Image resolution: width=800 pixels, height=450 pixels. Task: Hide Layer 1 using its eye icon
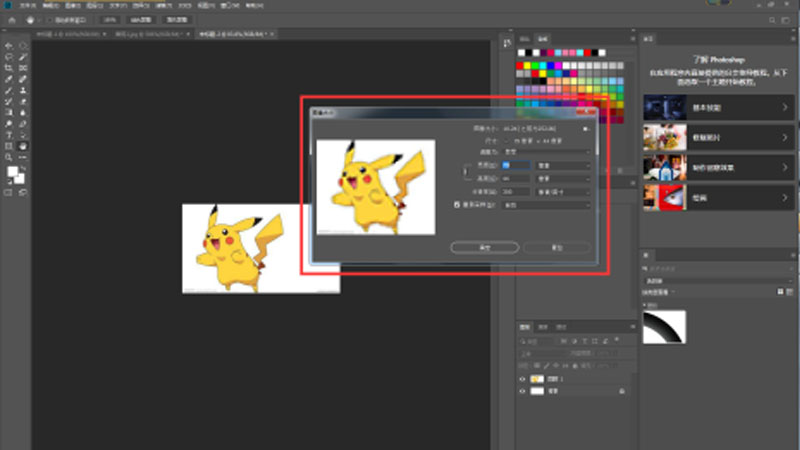coord(522,379)
